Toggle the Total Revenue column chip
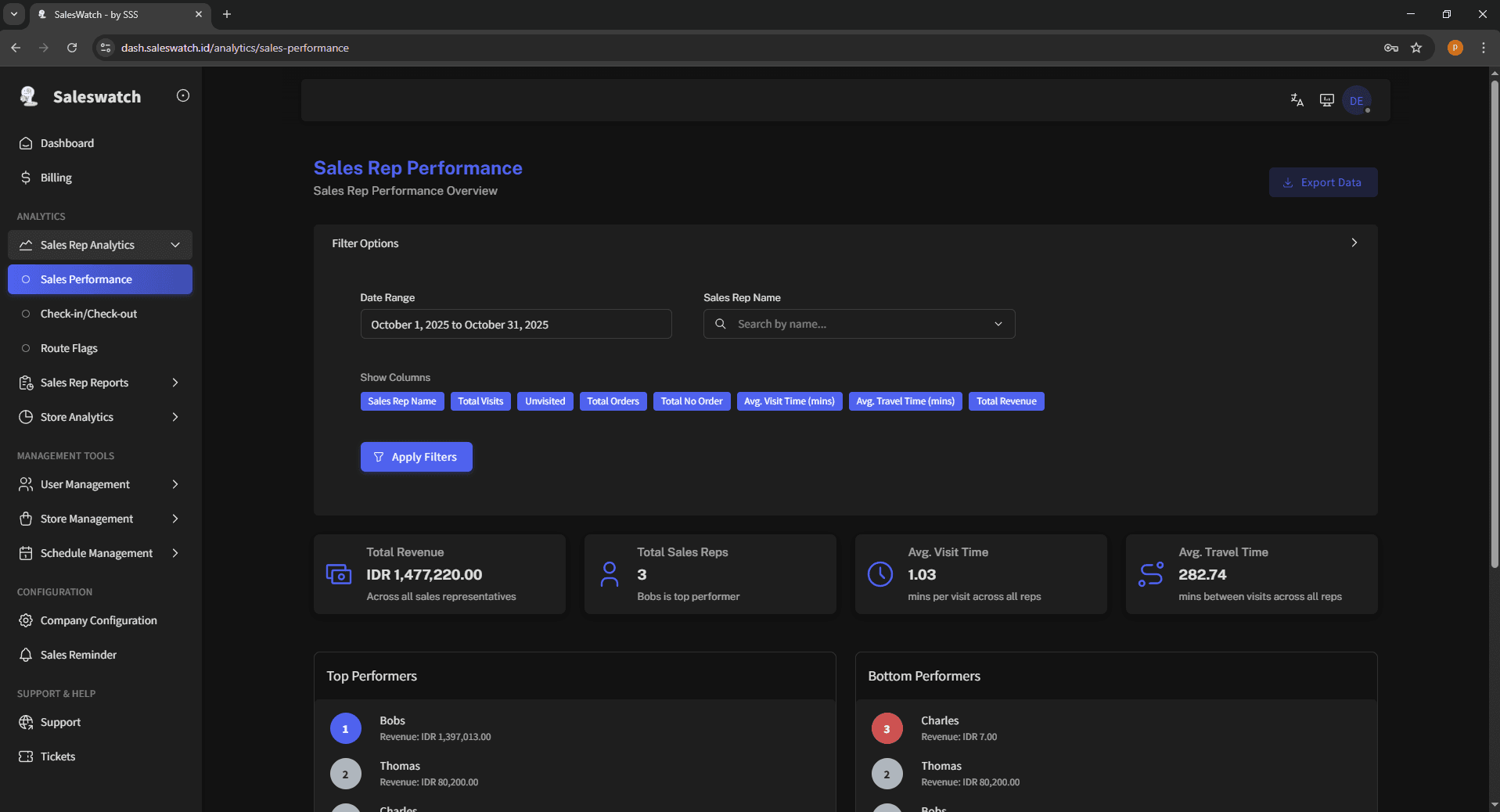Image resolution: width=1500 pixels, height=812 pixels. pyautogui.click(x=1005, y=401)
